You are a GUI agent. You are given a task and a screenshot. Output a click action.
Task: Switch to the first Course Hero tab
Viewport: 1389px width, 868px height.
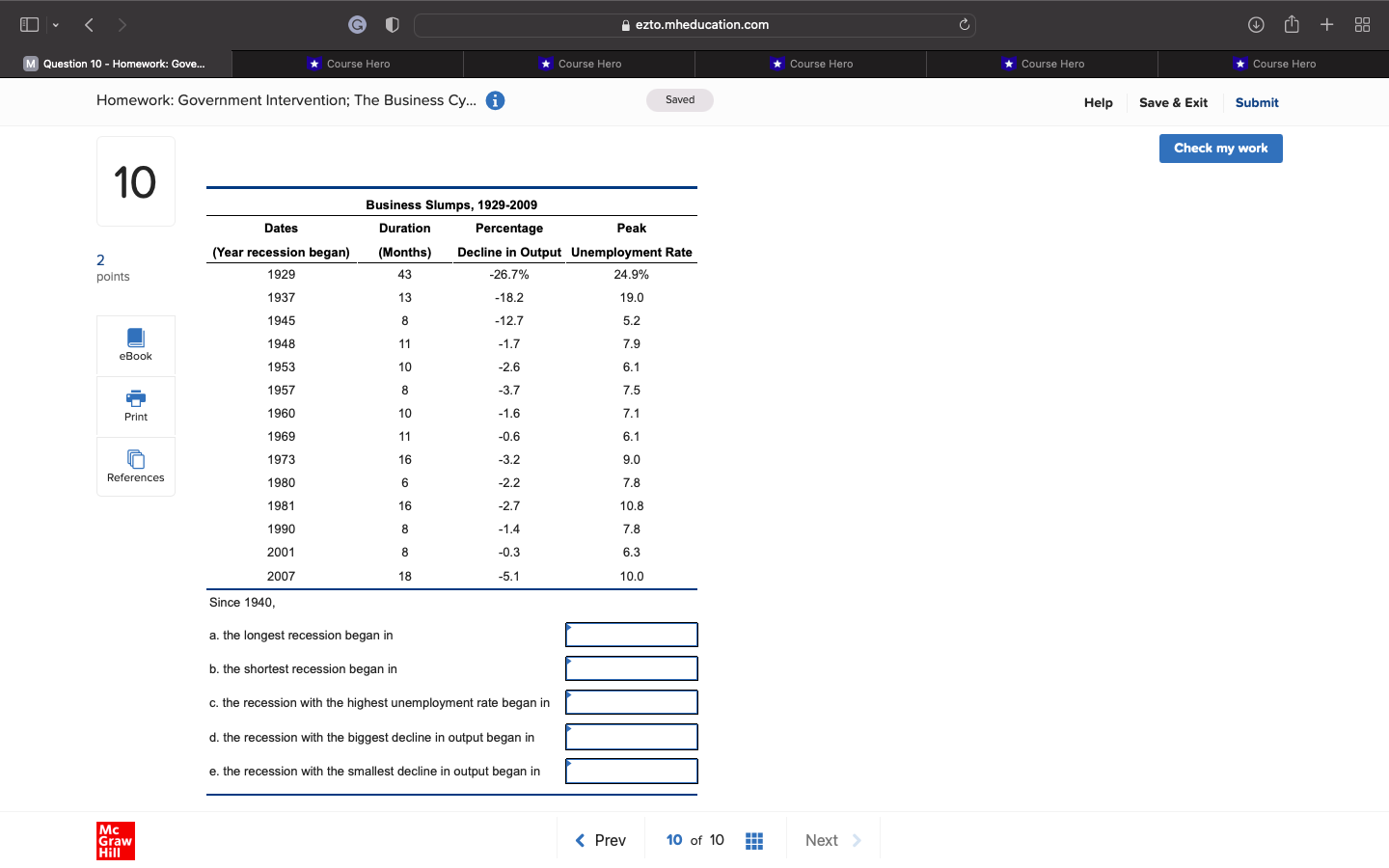pos(350,64)
